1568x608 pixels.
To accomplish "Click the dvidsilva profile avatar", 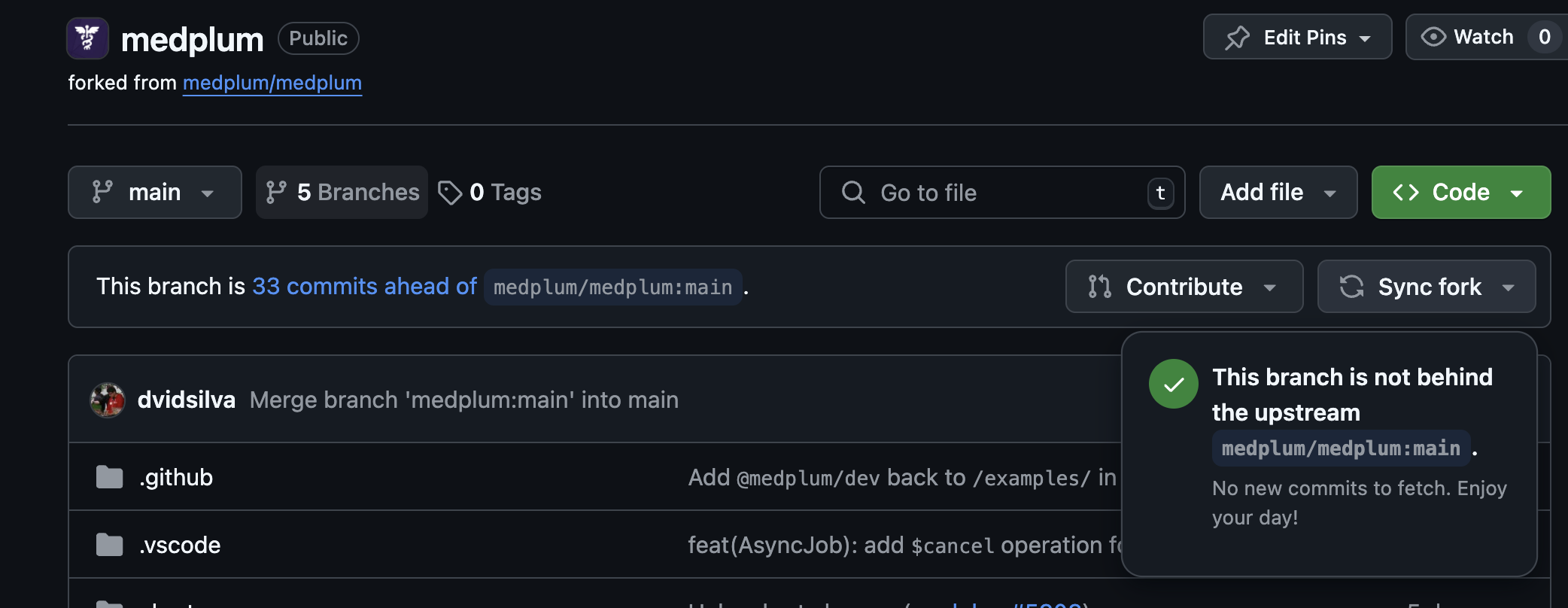I will pos(108,400).
